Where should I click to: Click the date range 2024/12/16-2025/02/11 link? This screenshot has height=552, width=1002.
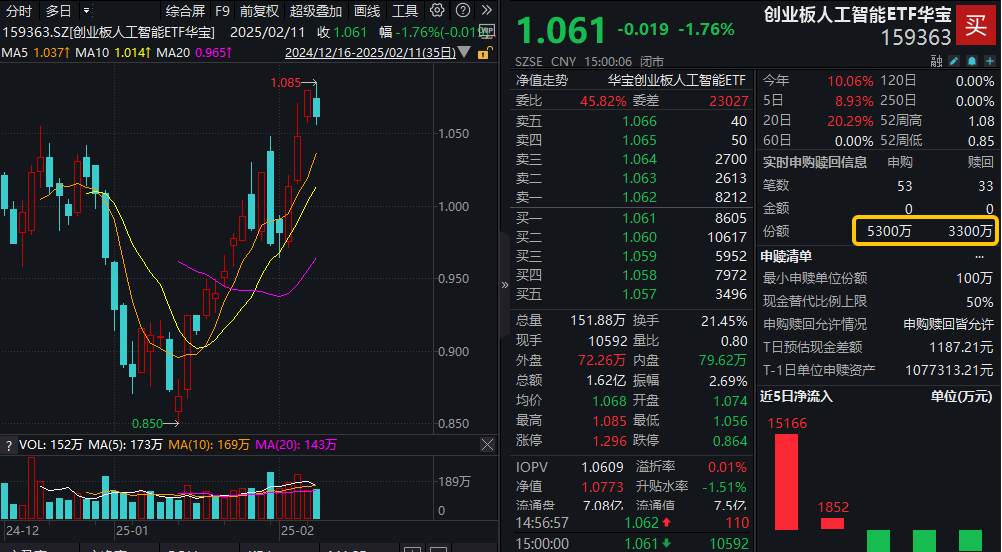tap(371, 52)
